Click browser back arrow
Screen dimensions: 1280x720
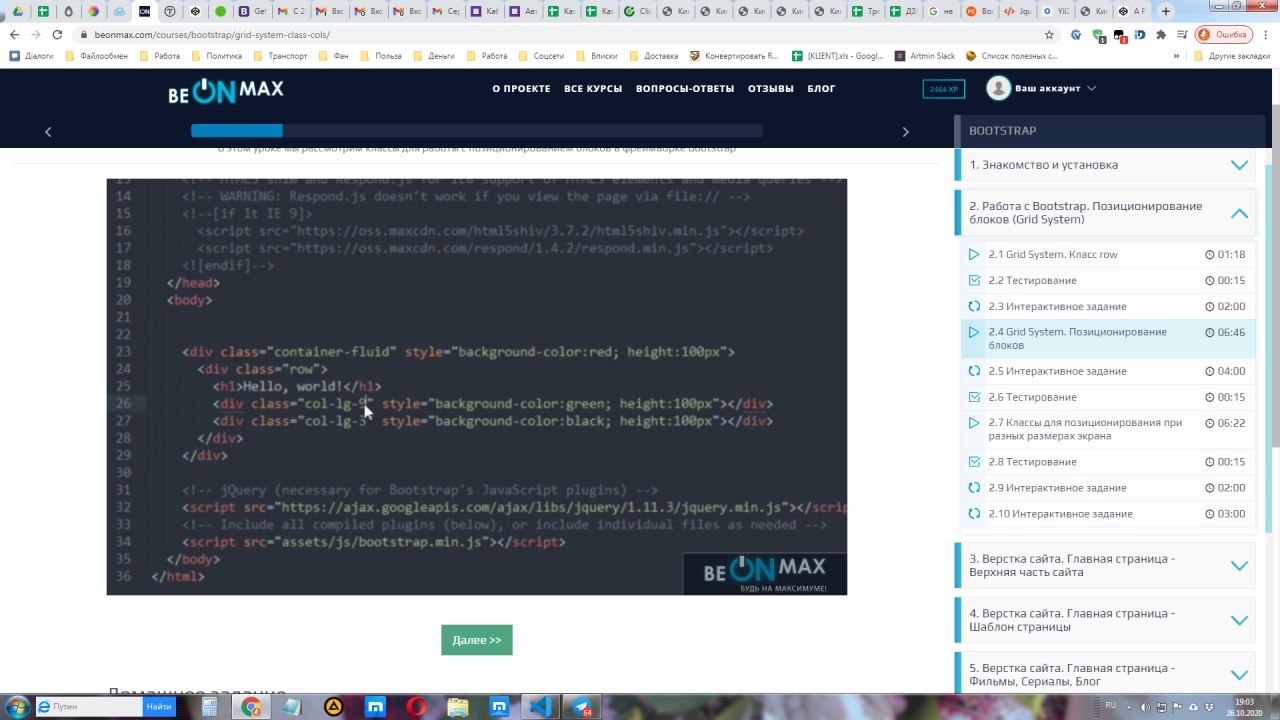(14, 34)
